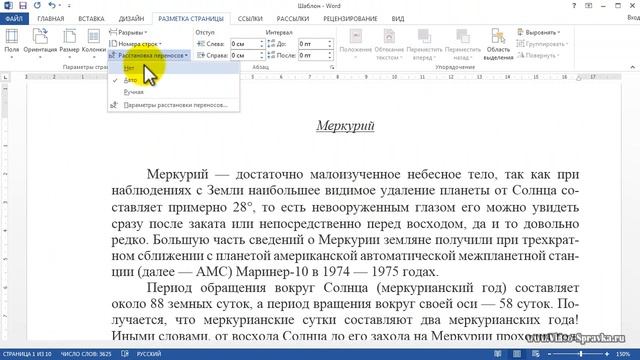Click the До spacing input field
The image size is (640, 360).
312,44
